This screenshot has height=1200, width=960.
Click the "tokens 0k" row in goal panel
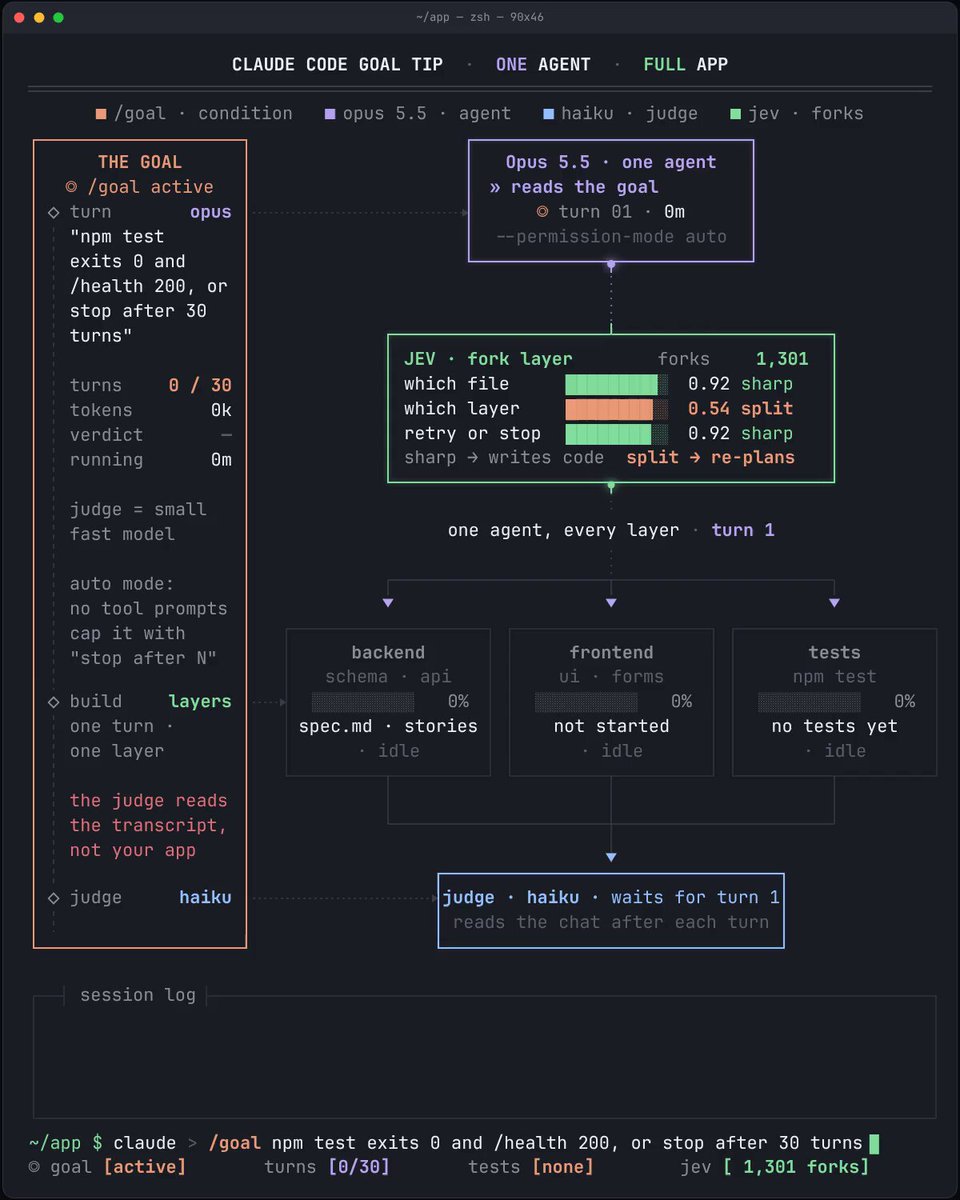(x=151, y=410)
